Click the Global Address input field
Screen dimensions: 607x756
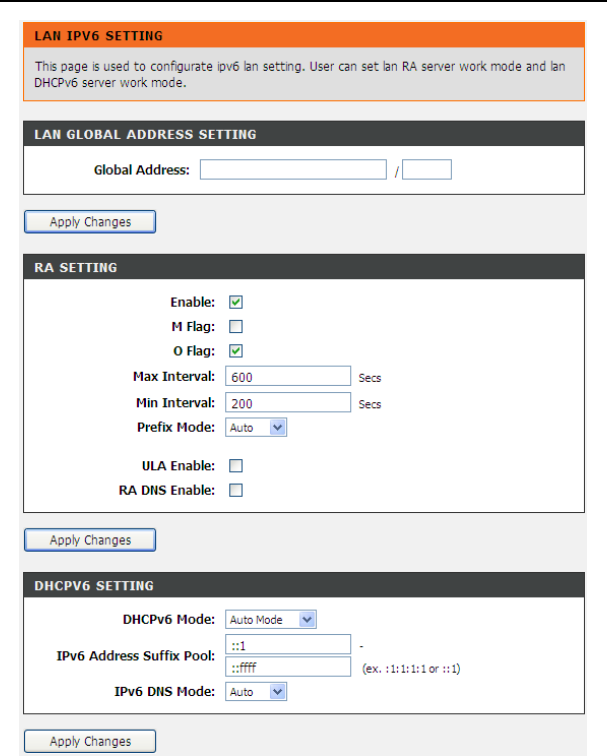pos(293,170)
